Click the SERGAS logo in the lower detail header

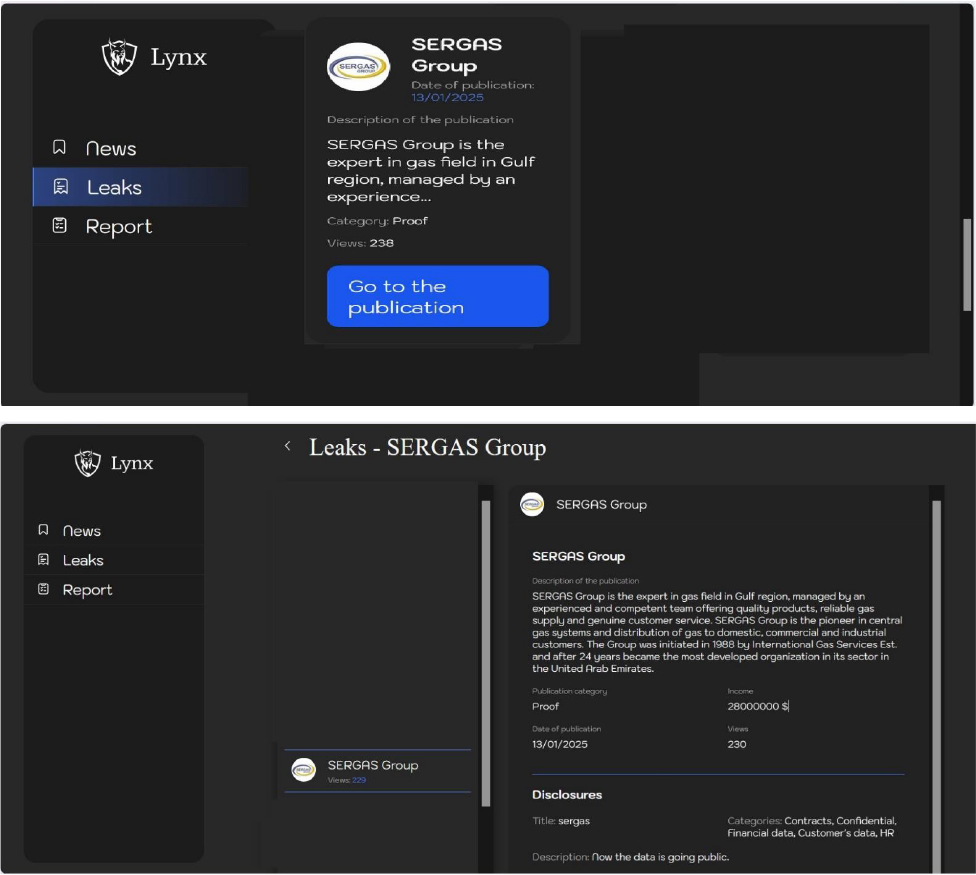(532, 504)
